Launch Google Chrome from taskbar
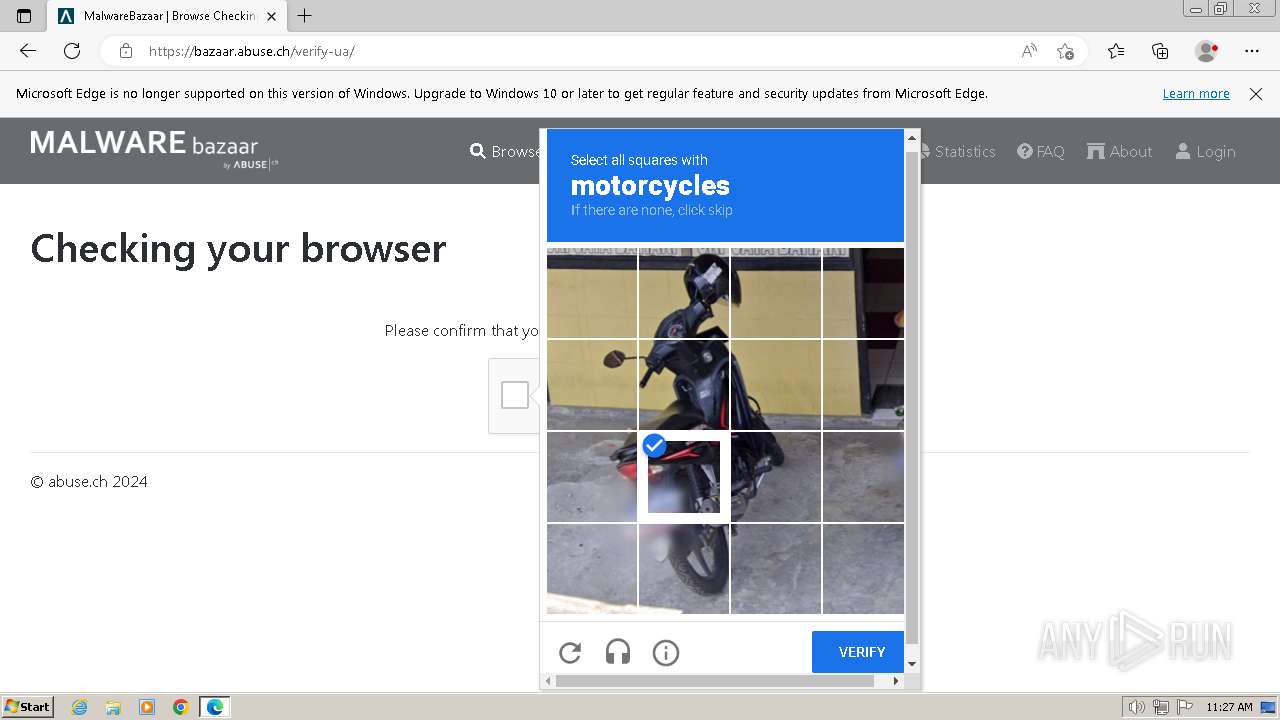 [x=181, y=707]
